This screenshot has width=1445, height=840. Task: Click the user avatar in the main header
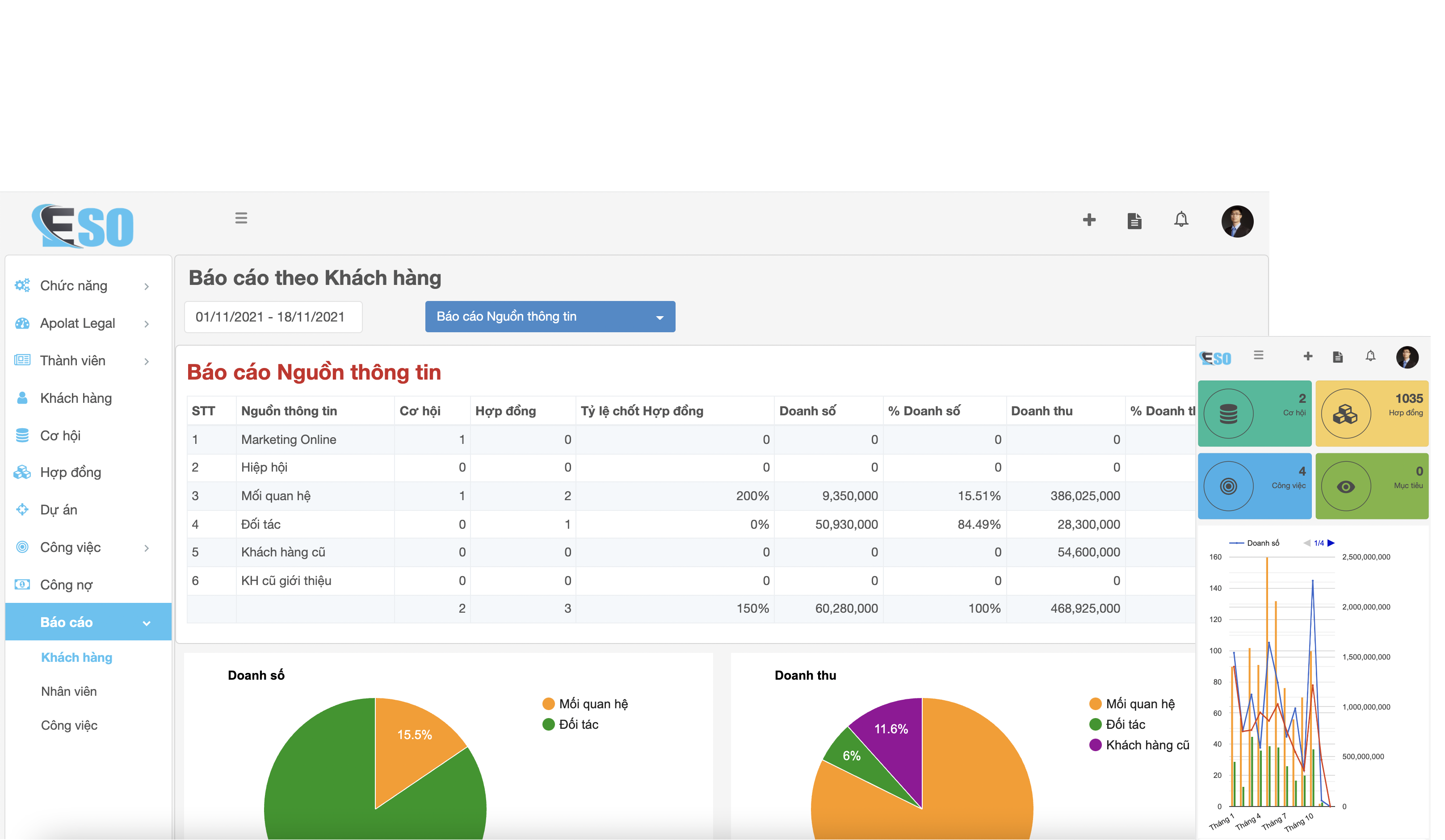[1237, 221]
